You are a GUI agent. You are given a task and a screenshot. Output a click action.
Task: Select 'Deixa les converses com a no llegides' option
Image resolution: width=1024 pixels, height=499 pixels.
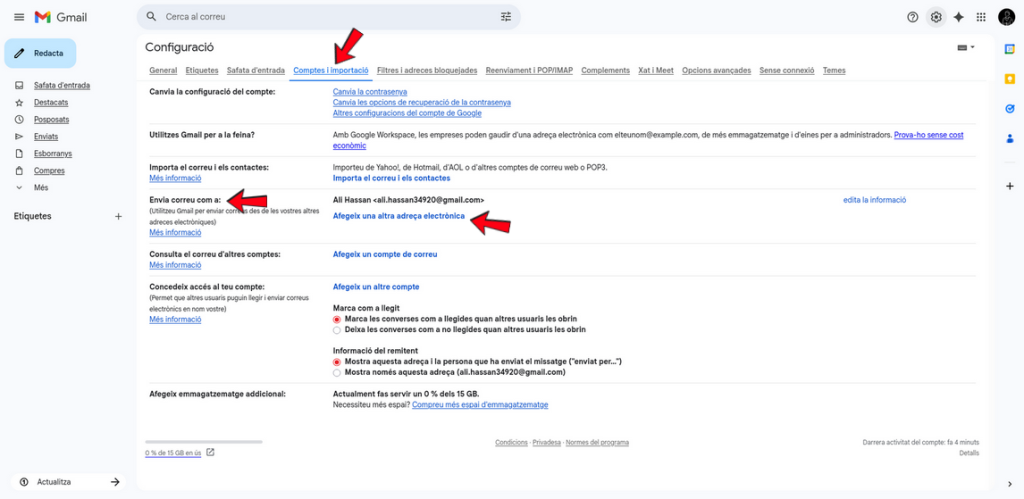coord(337,329)
